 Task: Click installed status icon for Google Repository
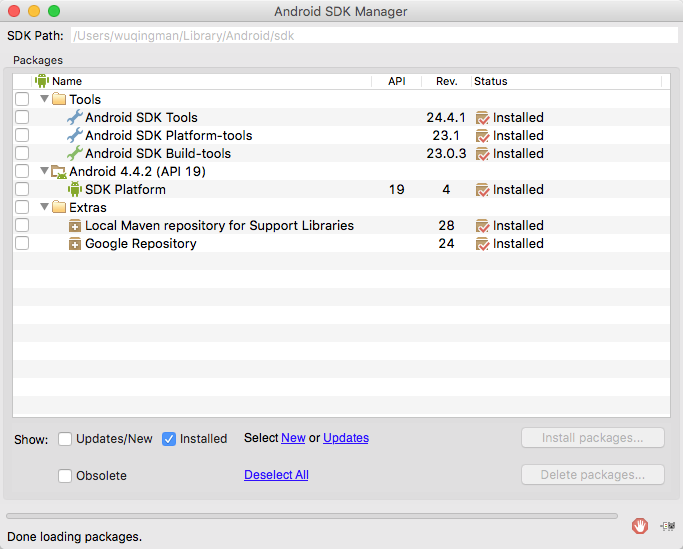pos(482,244)
